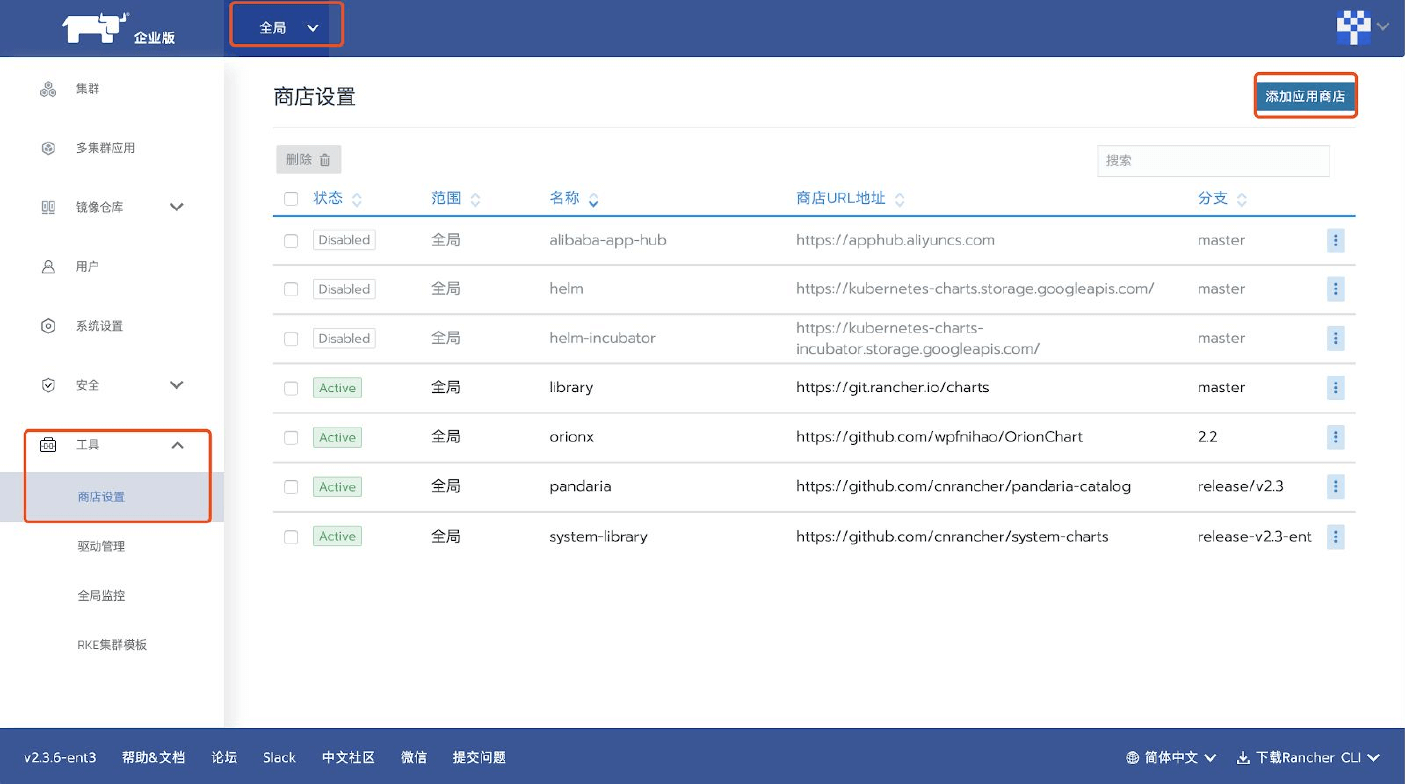Click the 搜索 search input field
The image size is (1405, 784).
(x=1213, y=160)
